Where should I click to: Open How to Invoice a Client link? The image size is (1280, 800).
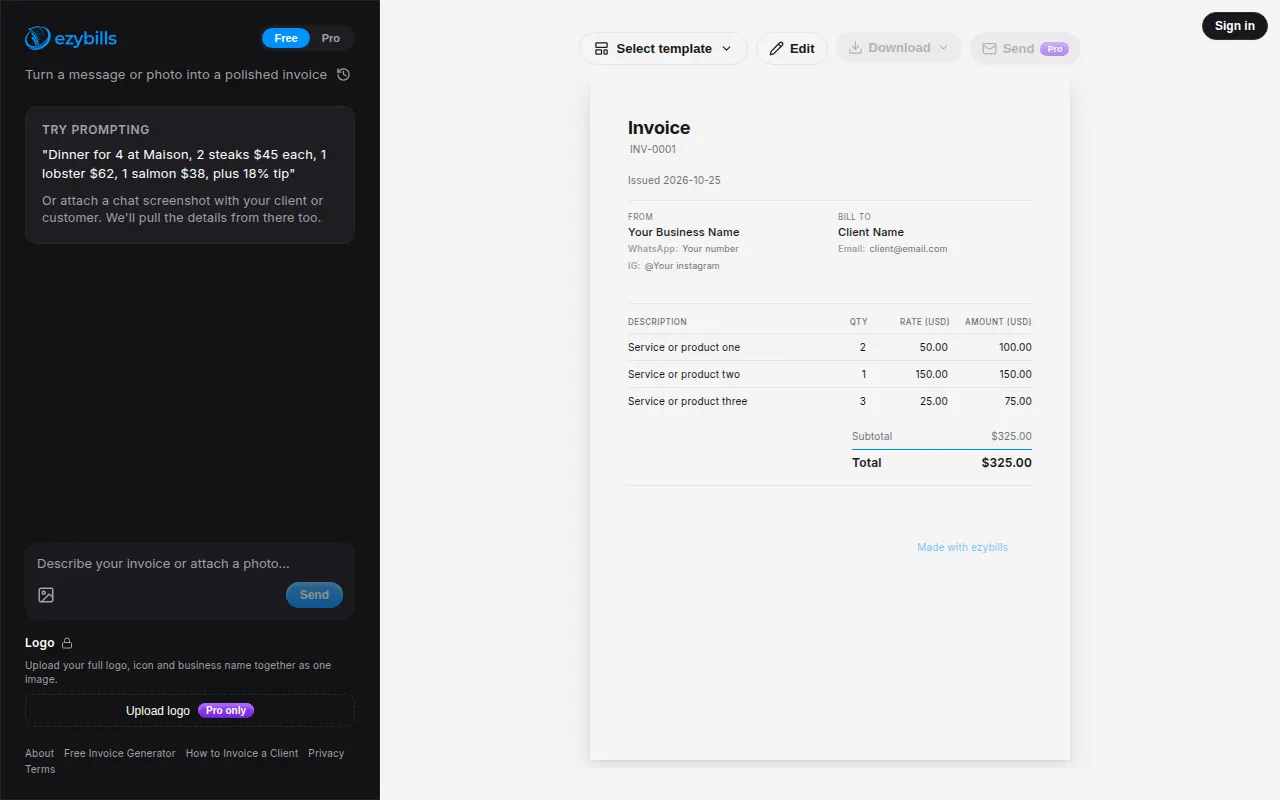coord(242,753)
